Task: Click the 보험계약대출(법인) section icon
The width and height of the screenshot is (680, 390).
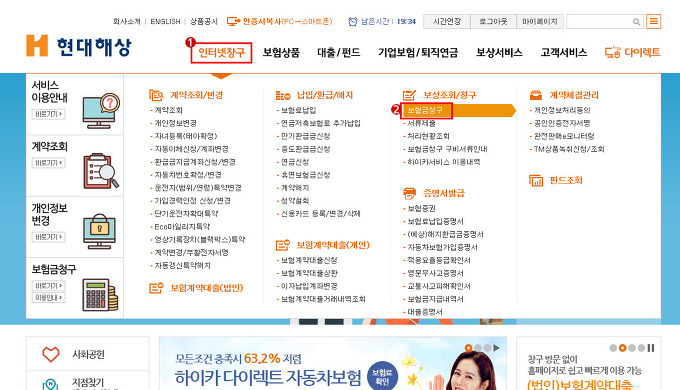Action: click(156, 288)
